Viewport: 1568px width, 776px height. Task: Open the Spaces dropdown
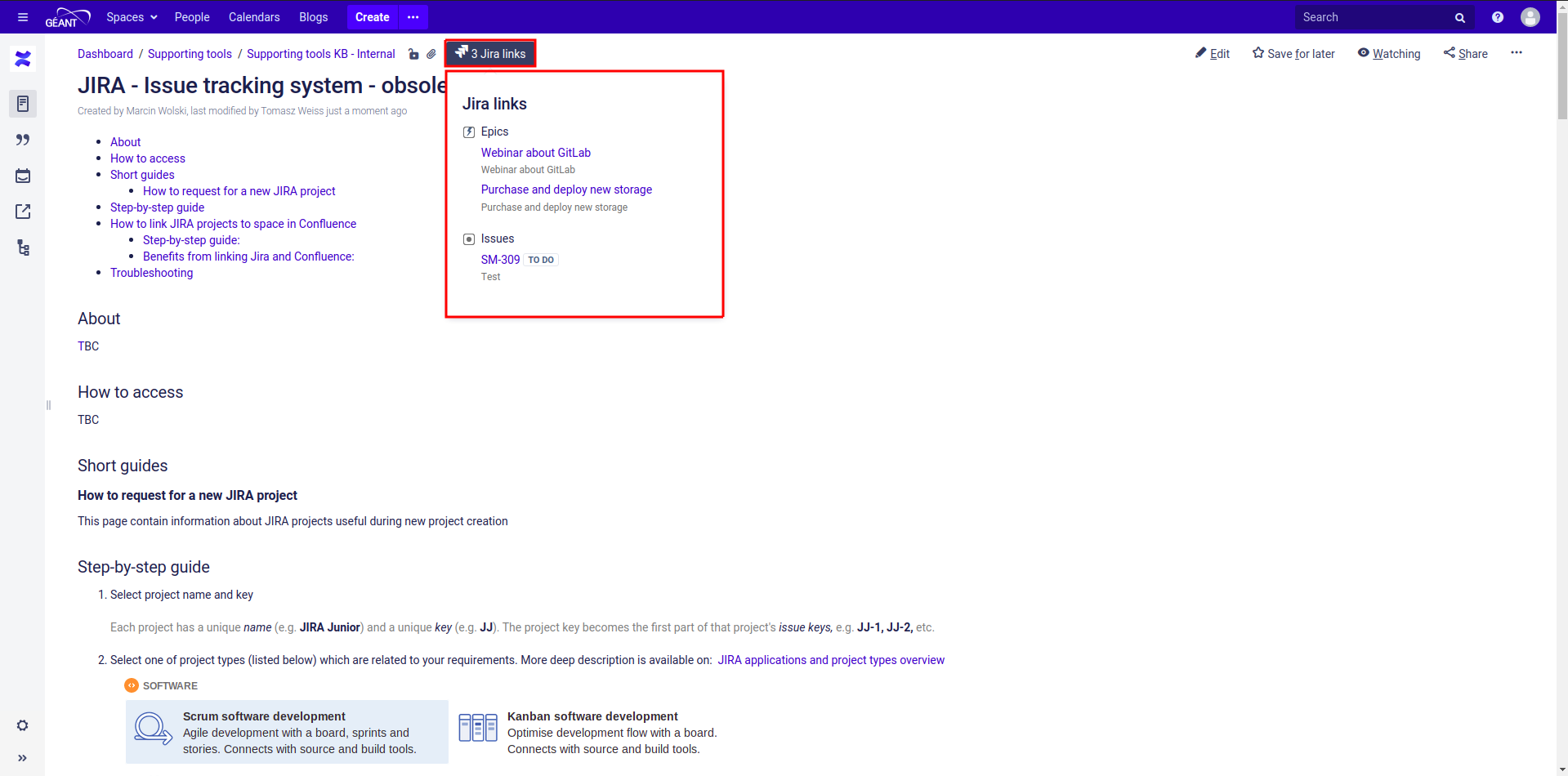tap(132, 17)
